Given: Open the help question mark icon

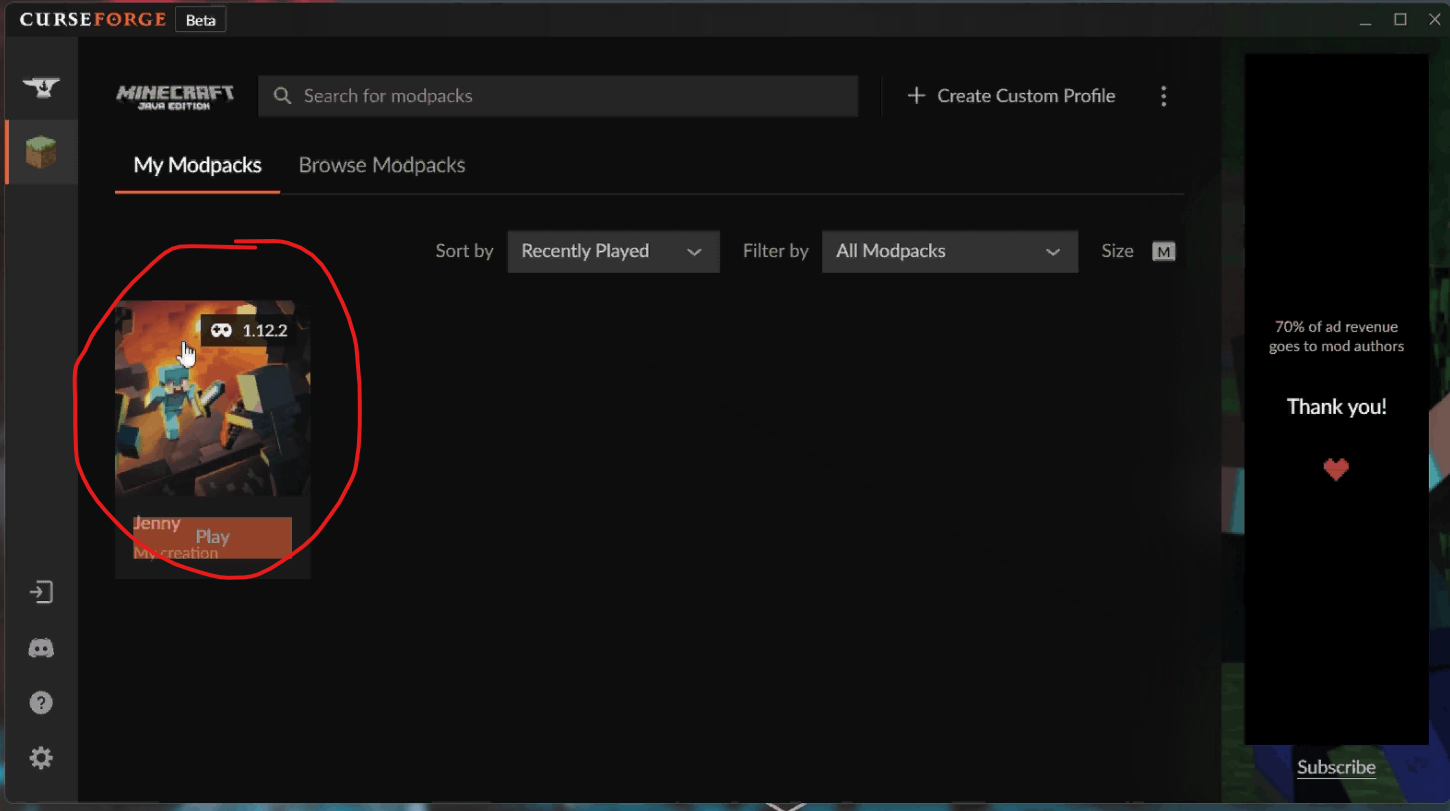Looking at the screenshot, I should [41, 702].
